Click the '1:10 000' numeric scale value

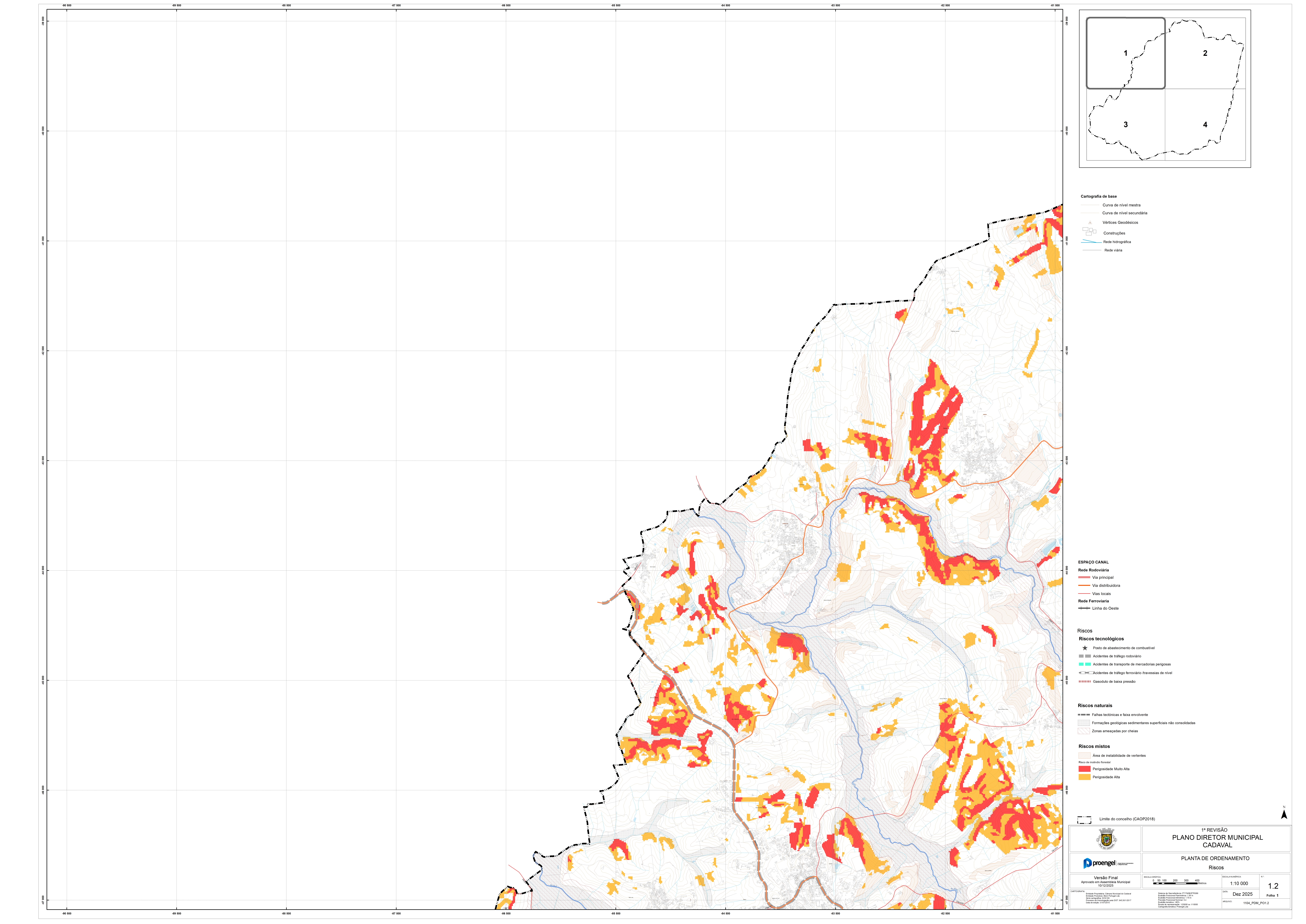[x=1239, y=884]
